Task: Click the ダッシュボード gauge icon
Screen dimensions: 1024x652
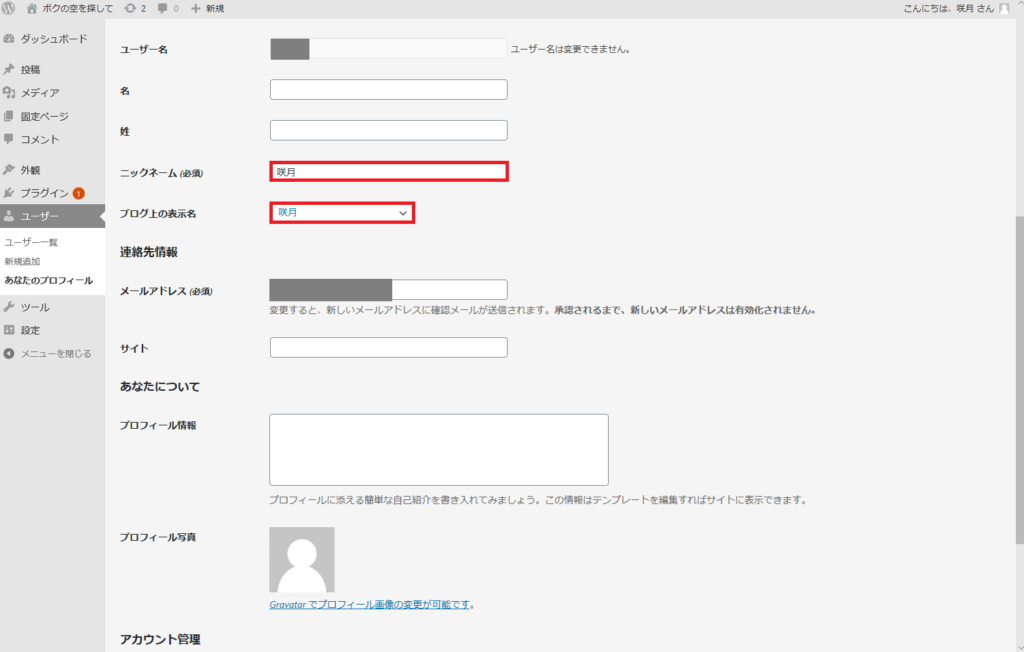Action: pyautogui.click(x=9, y=39)
